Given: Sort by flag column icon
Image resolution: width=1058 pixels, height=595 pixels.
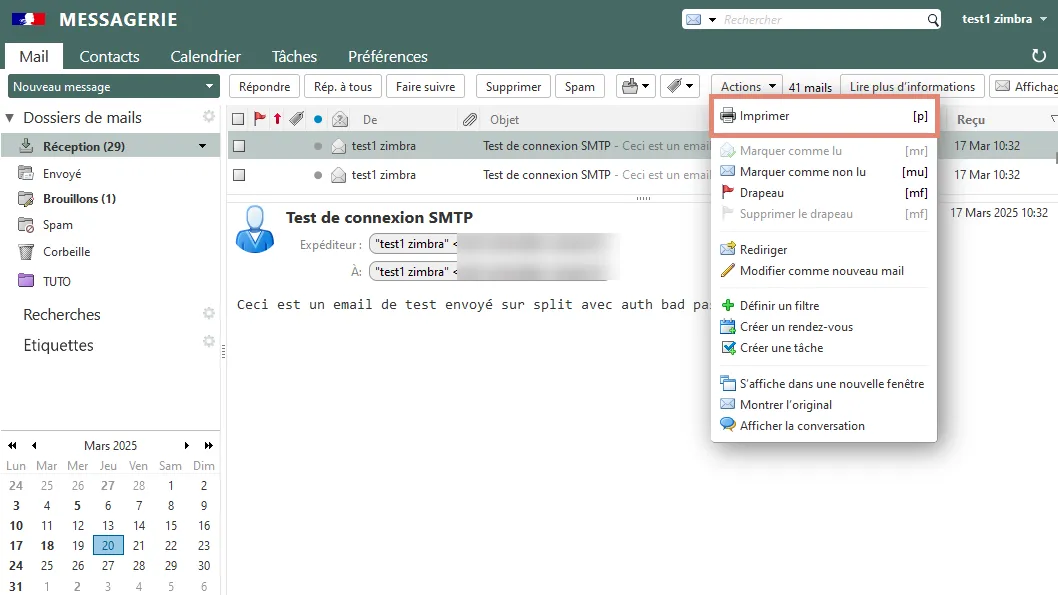Looking at the screenshot, I should [259, 119].
